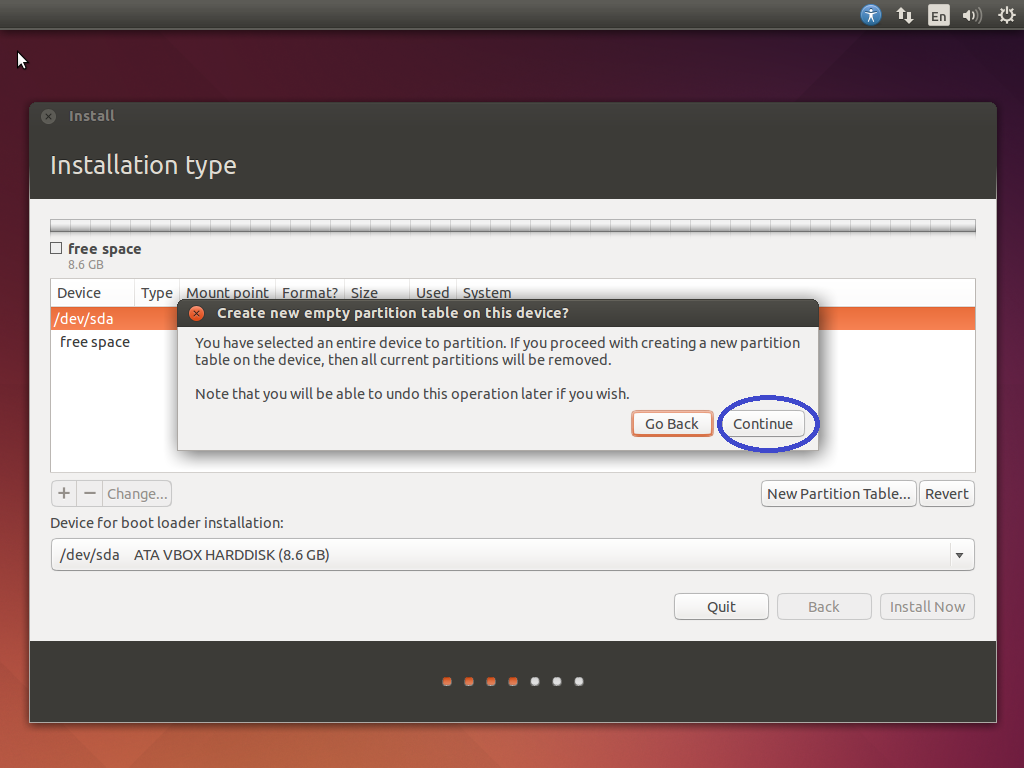Open the system gear menu
The image size is (1024, 768).
pyautogui.click(x=1005, y=15)
